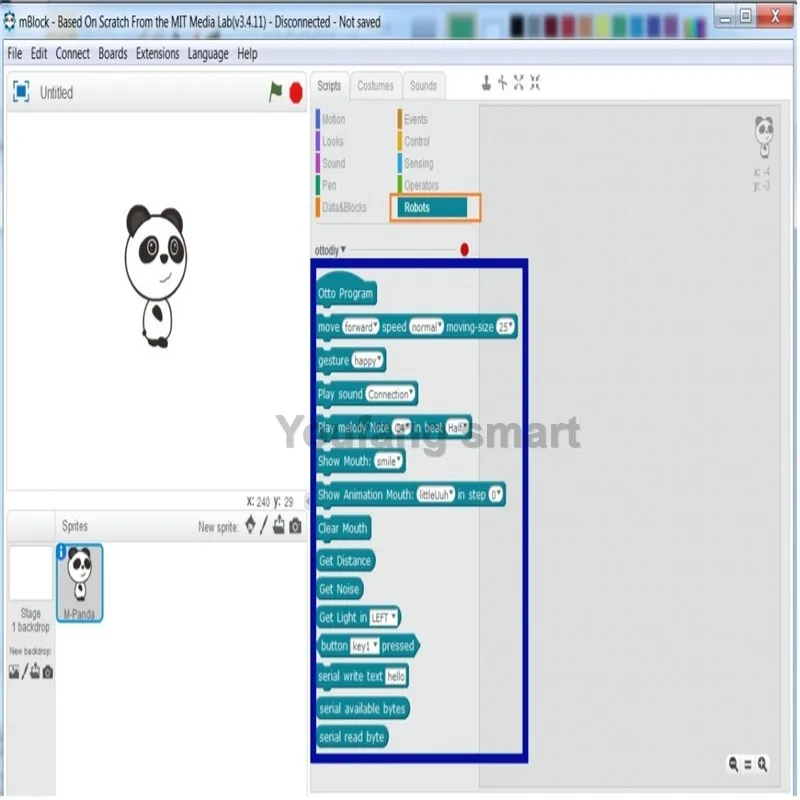Image resolution: width=800 pixels, height=800 pixels.
Task: Open the gesture 'happy' dropdown
Action: 367,361
